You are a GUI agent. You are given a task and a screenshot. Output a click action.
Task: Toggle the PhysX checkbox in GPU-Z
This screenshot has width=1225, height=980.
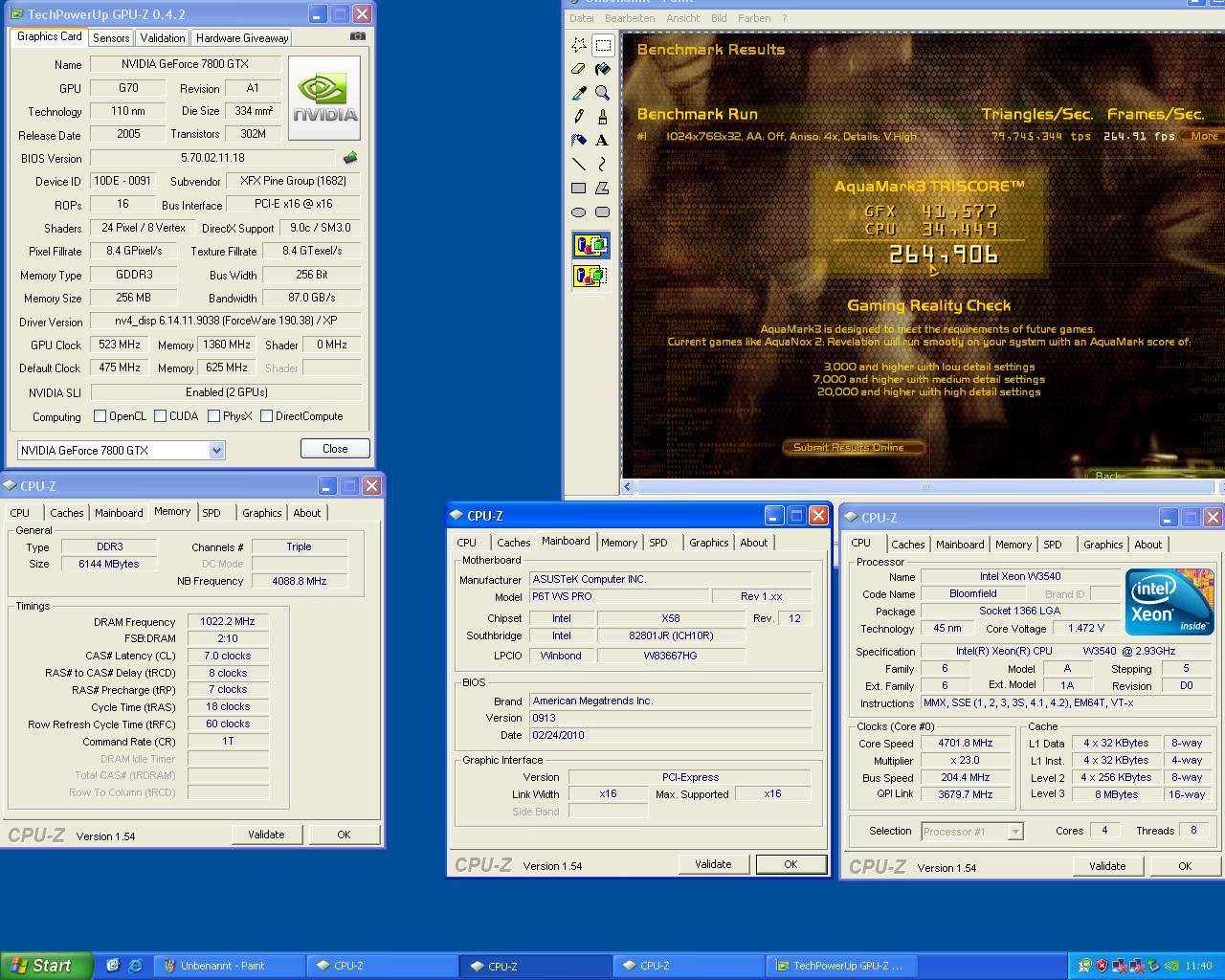(x=214, y=416)
